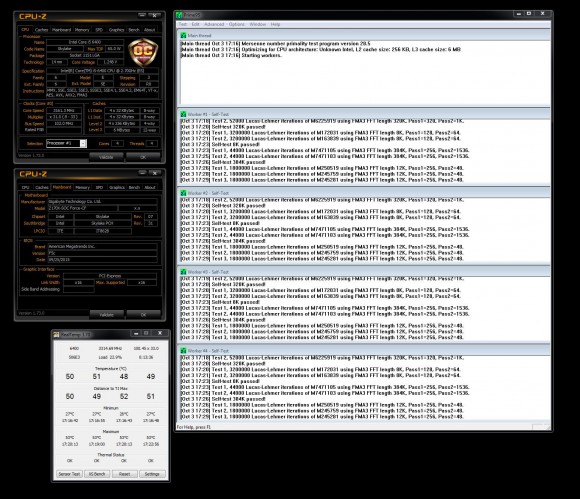
Task: Switch to Memory tab in lower CPU-Z
Action: tap(82, 188)
